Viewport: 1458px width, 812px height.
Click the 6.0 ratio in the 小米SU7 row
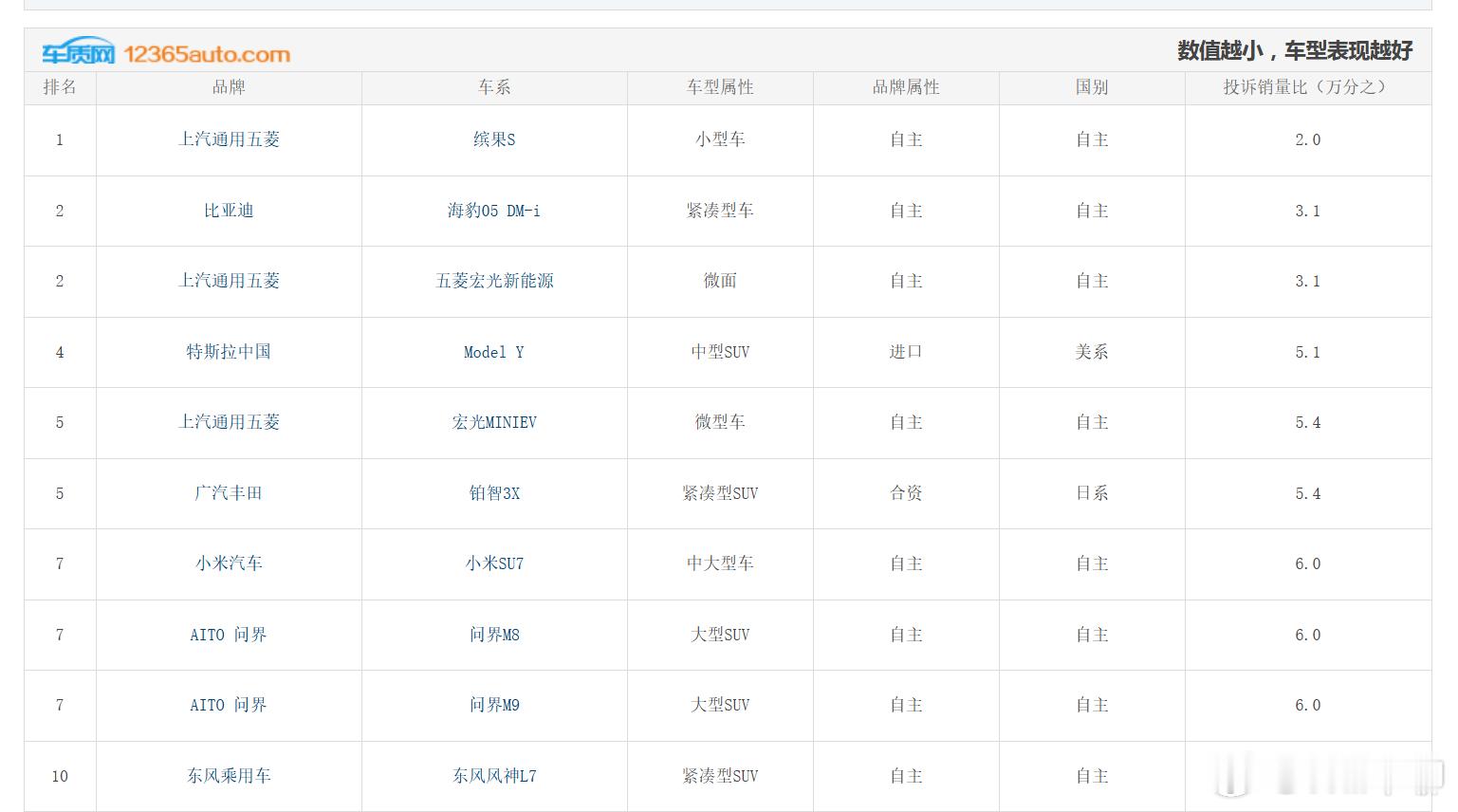pos(1308,563)
